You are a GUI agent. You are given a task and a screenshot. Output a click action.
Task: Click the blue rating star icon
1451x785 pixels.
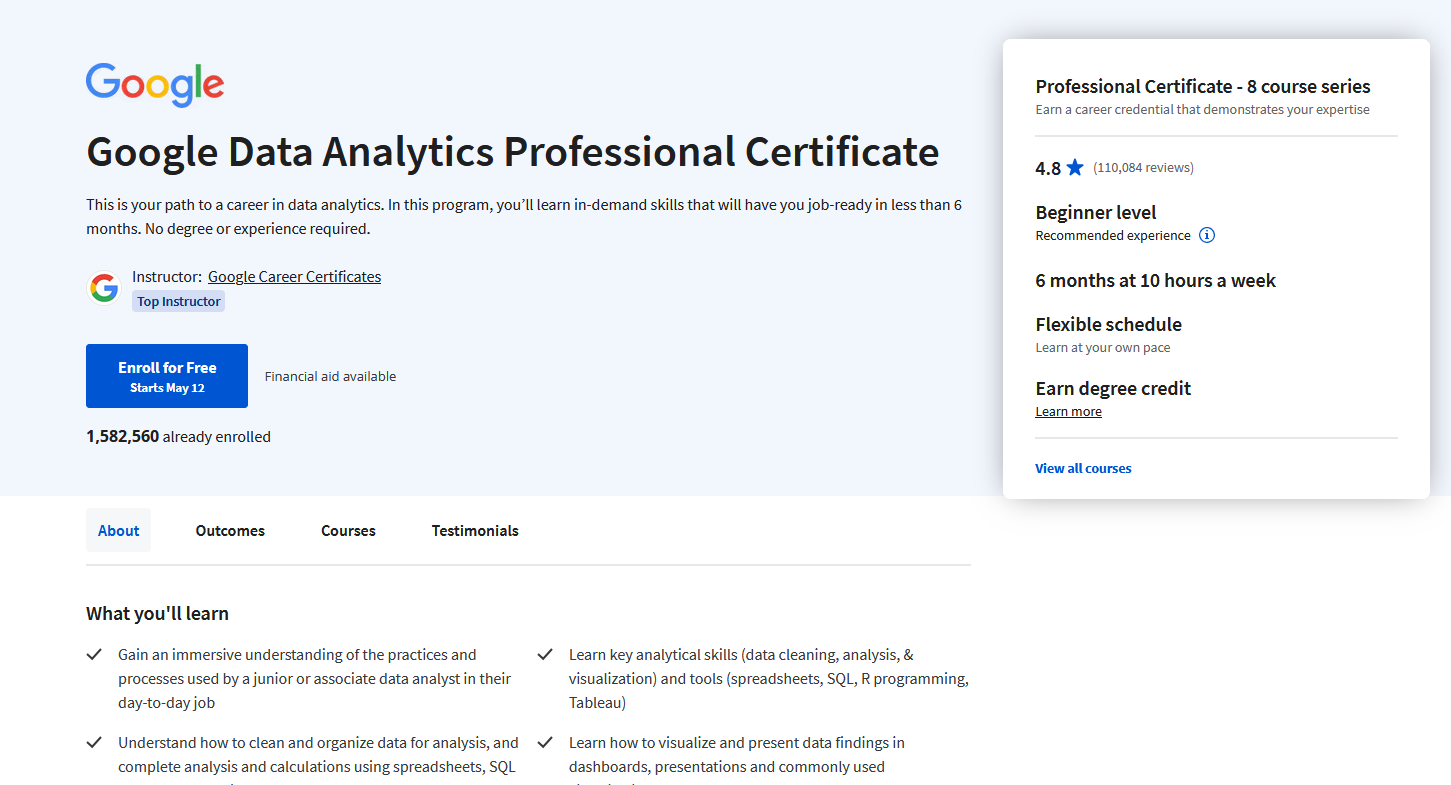point(1075,168)
